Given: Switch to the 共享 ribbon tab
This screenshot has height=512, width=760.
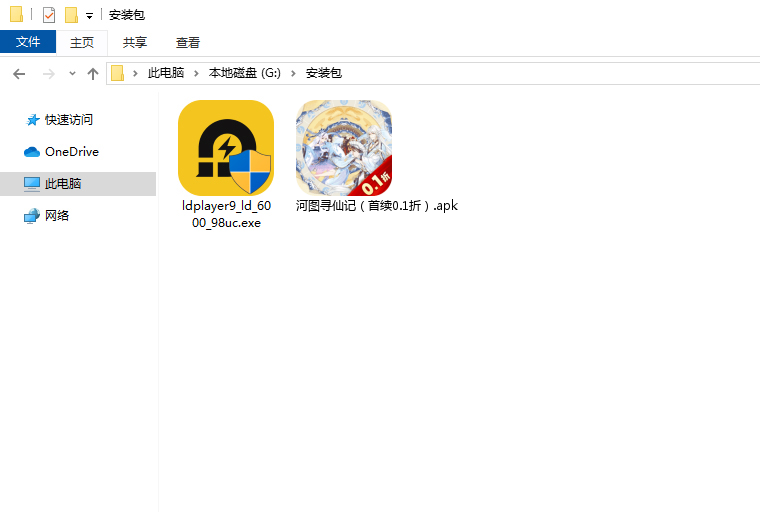Looking at the screenshot, I should 135,43.
